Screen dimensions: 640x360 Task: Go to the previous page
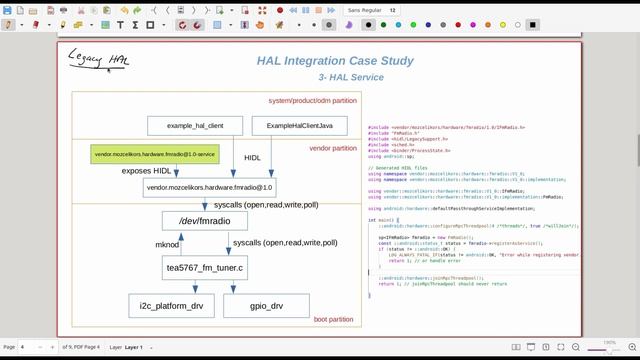167,10
